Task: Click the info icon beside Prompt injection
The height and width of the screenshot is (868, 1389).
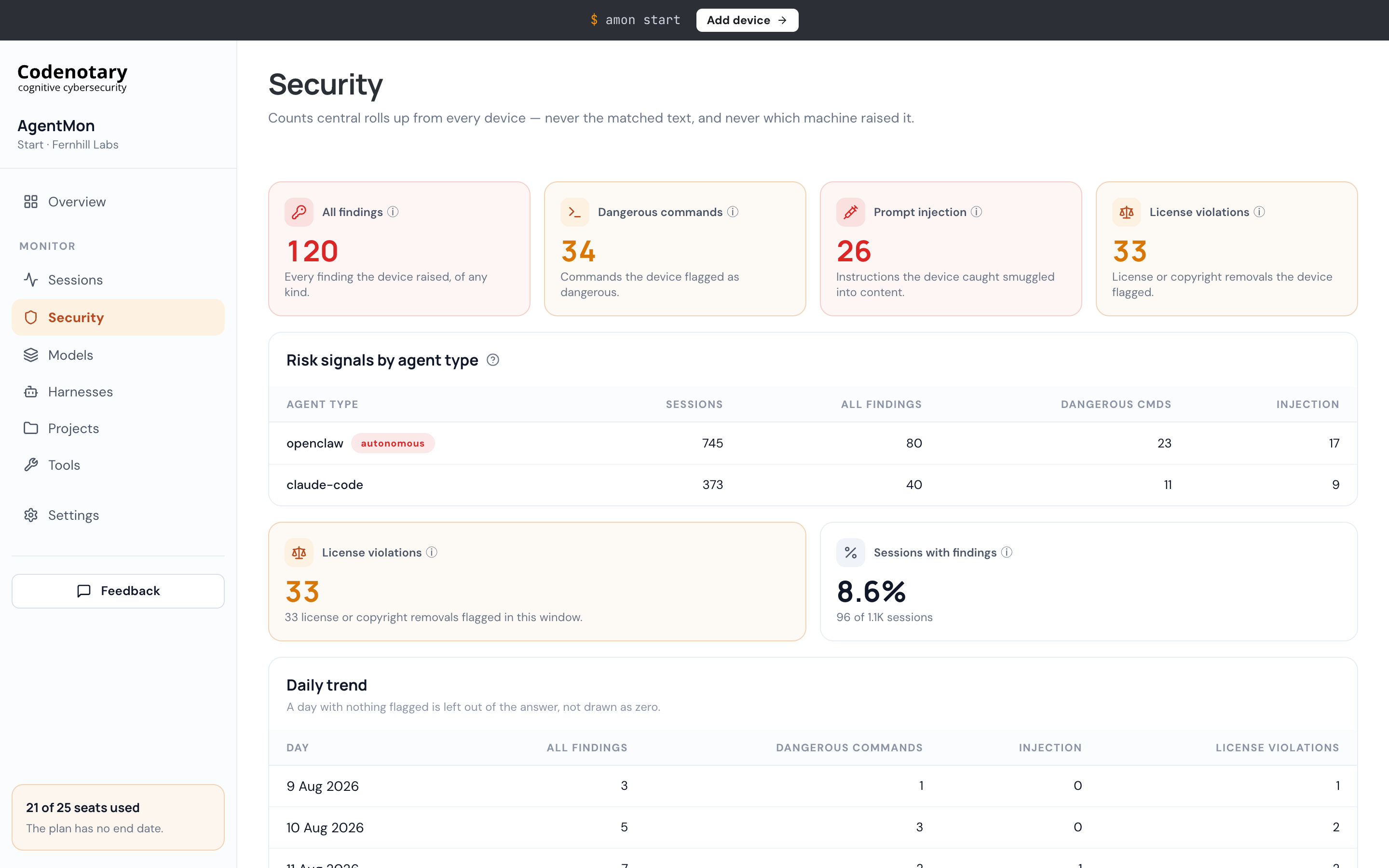Action: [976, 212]
